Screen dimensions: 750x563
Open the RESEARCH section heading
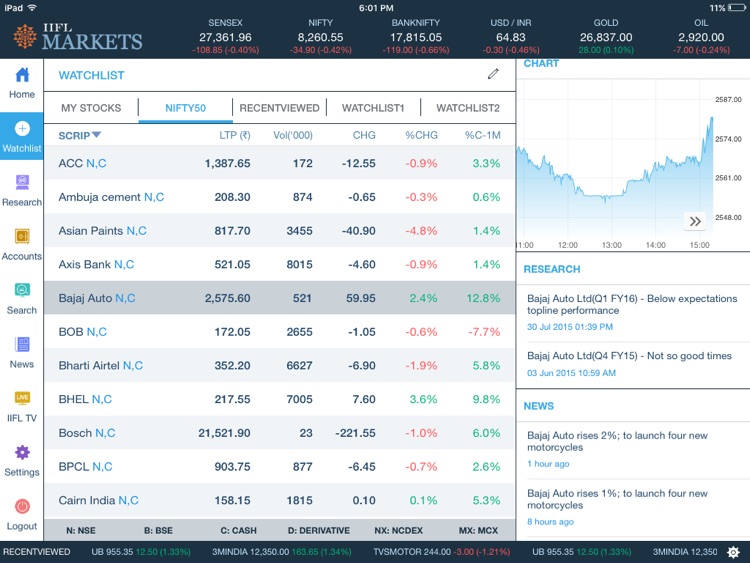[x=552, y=269]
